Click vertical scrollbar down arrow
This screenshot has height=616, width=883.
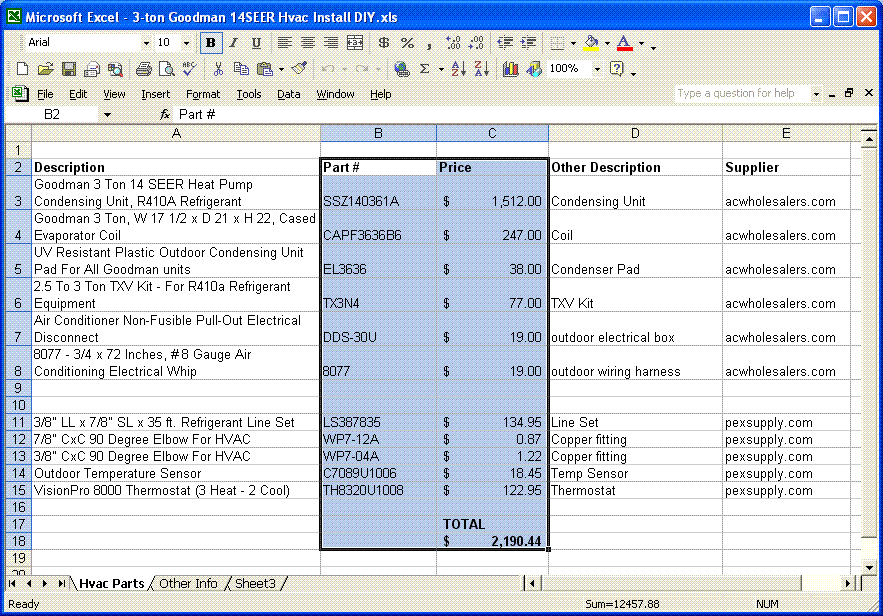tap(869, 568)
